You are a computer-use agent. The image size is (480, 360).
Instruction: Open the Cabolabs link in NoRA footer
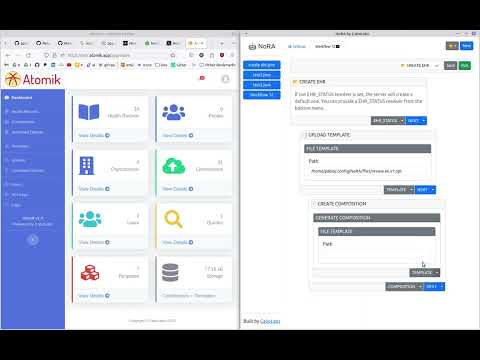[x=270, y=321]
